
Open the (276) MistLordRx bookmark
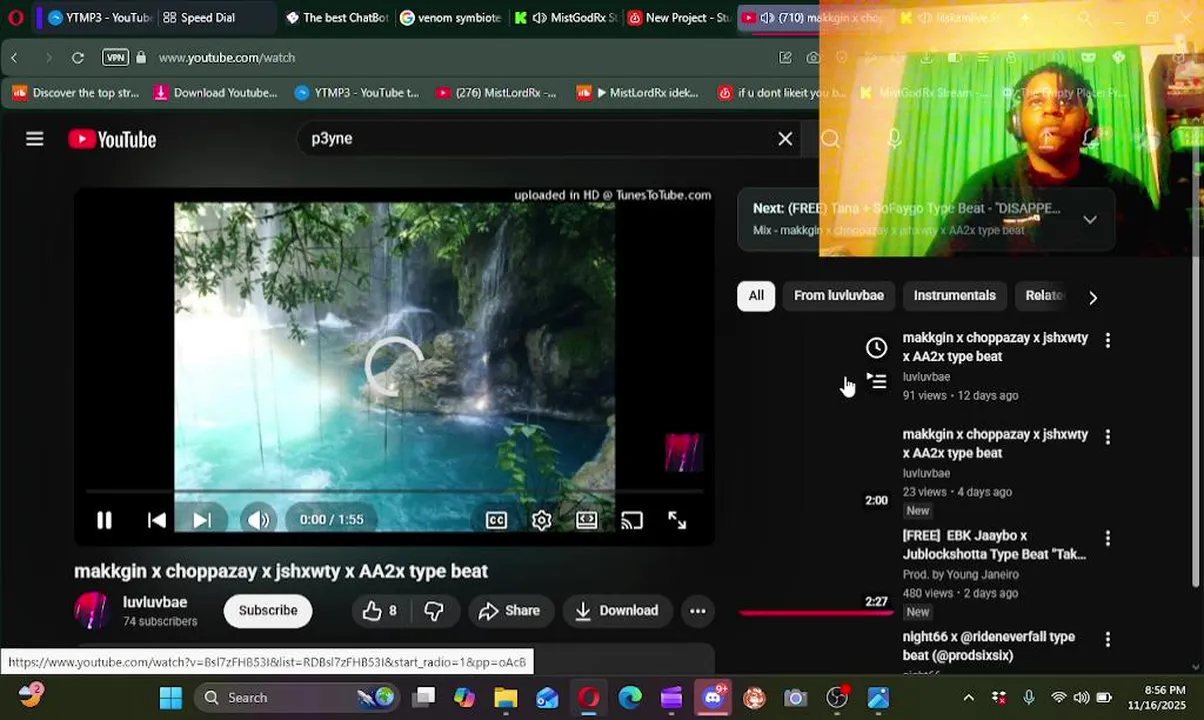[x=496, y=93]
